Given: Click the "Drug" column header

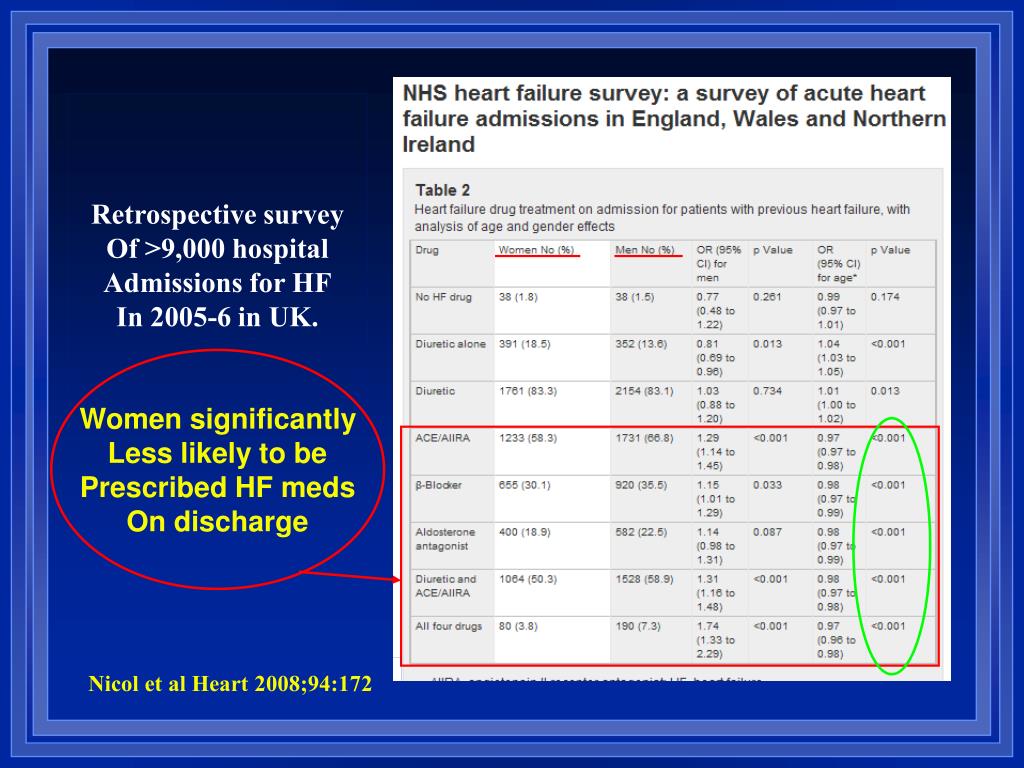Looking at the screenshot, I should coord(427,250).
